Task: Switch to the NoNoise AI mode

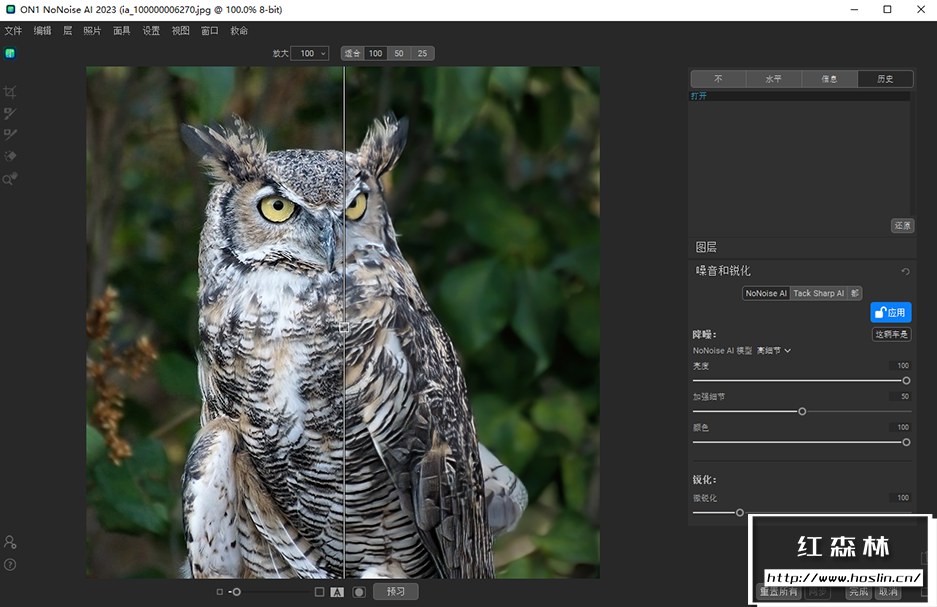Action: click(766, 293)
